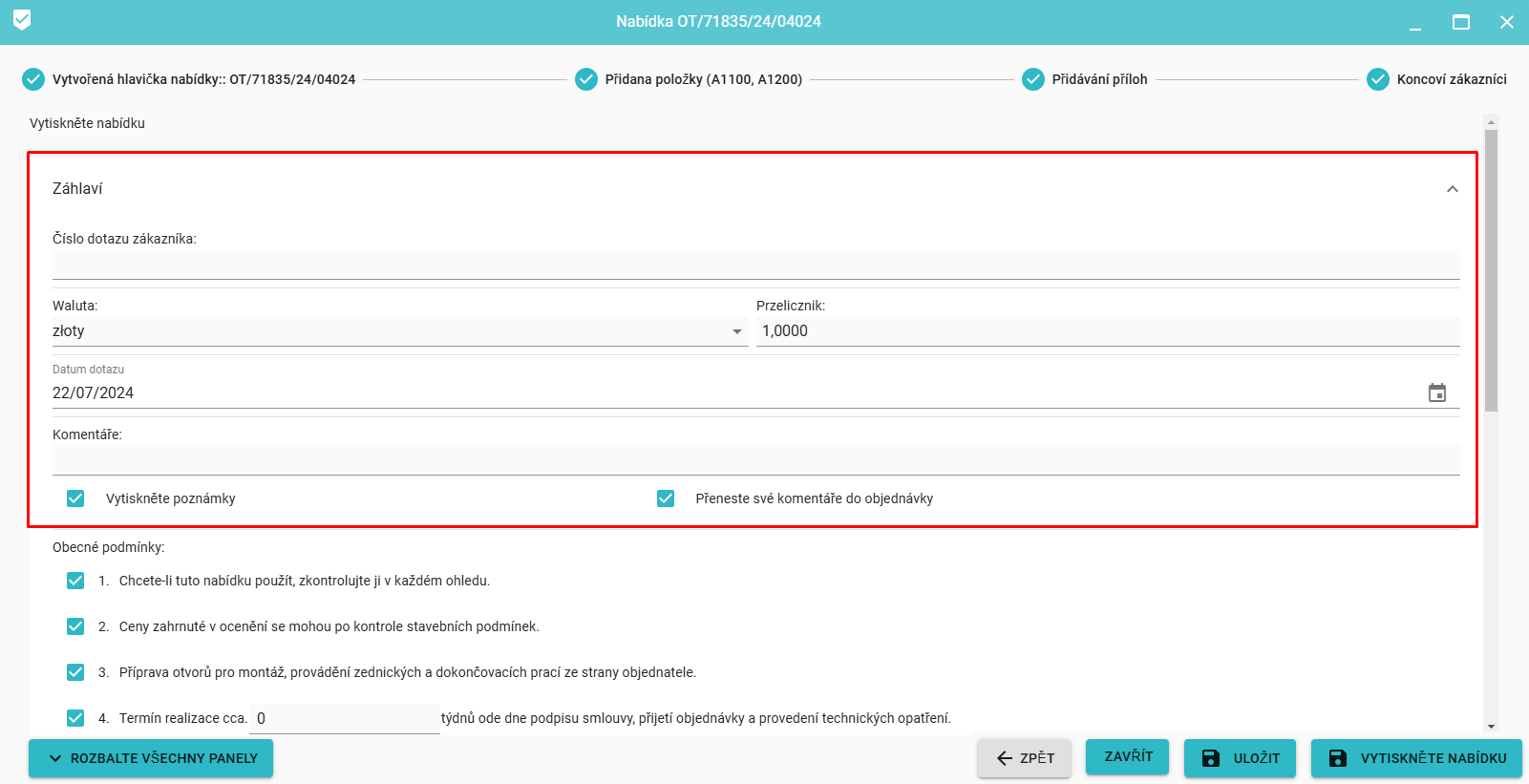Click the 'Přidávání příloh' step checkmark icon
The height and width of the screenshot is (784, 1529).
(1033, 79)
